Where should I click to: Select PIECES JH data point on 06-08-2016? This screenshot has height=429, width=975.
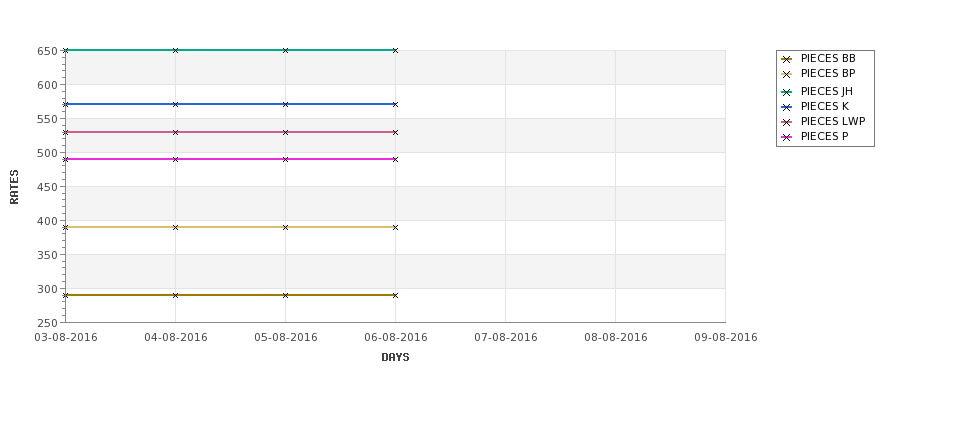coord(395,50)
